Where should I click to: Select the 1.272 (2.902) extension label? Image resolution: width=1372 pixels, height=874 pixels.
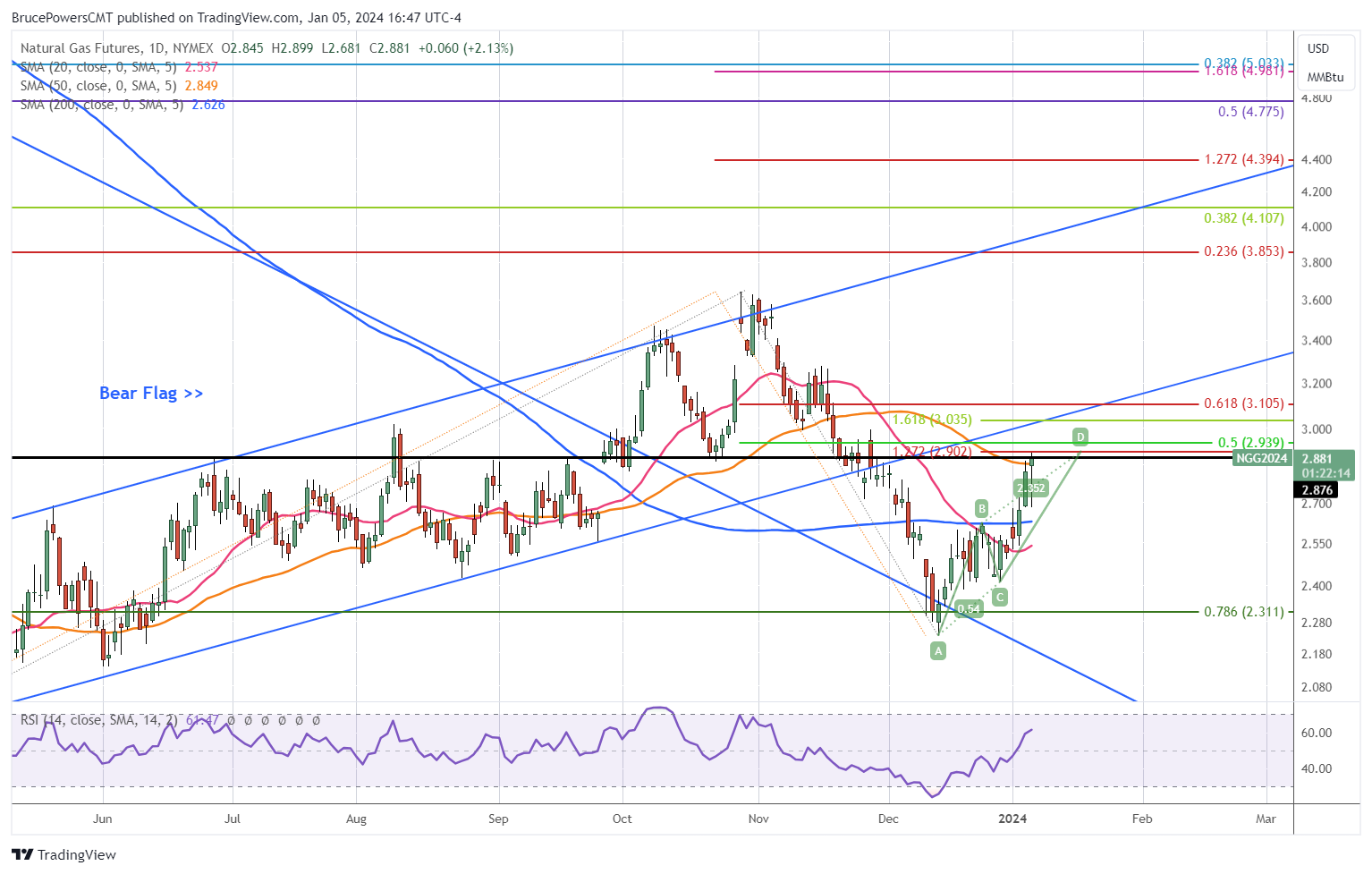click(932, 452)
